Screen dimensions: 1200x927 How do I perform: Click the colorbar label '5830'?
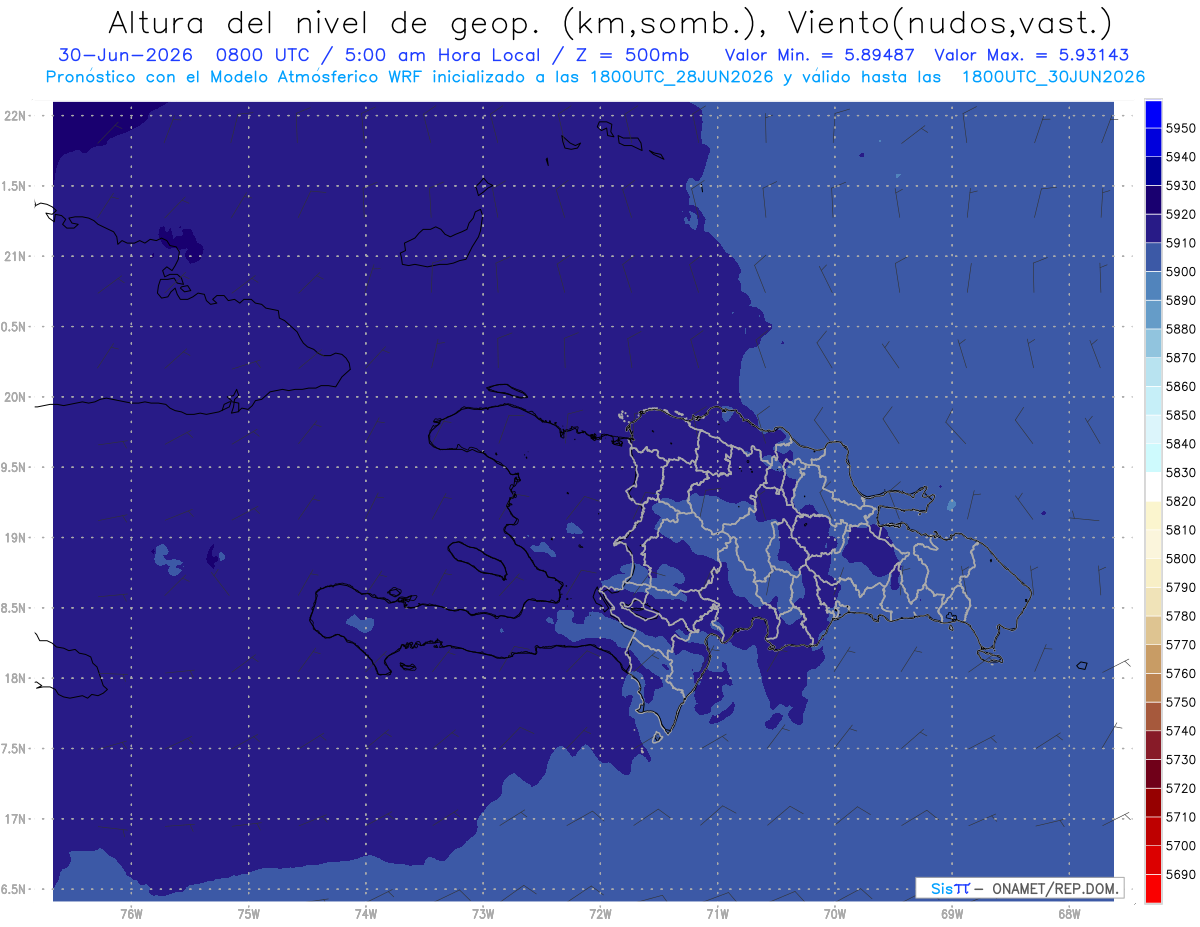[1181, 472]
